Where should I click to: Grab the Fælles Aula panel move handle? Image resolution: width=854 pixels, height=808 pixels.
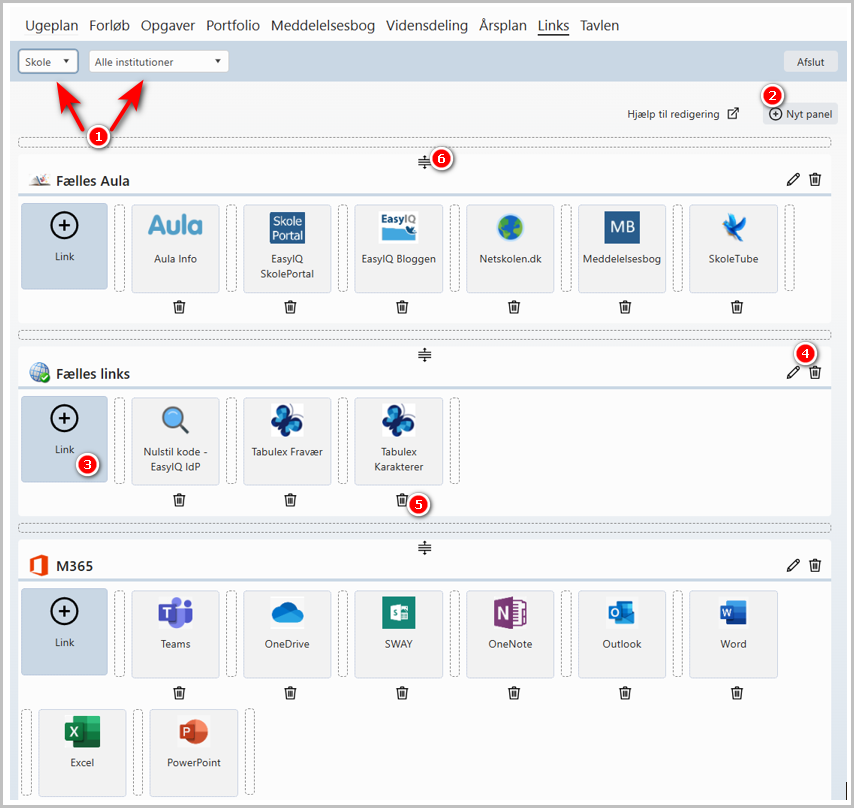(424, 162)
